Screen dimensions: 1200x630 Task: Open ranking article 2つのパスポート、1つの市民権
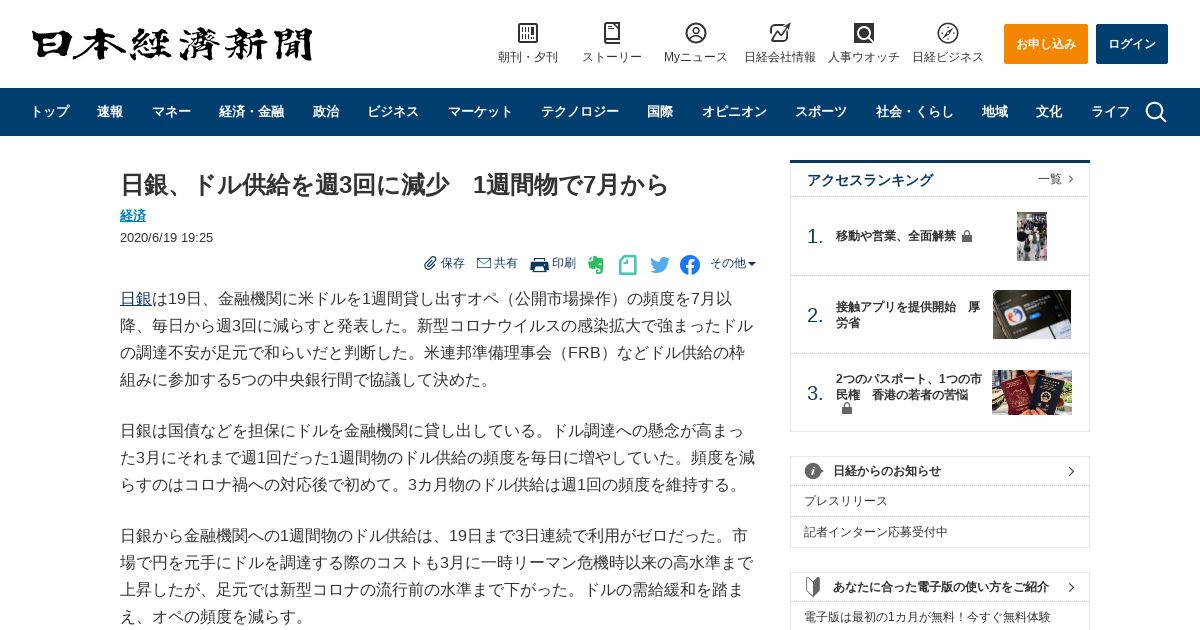pyautogui.click(x=909, y=387)
